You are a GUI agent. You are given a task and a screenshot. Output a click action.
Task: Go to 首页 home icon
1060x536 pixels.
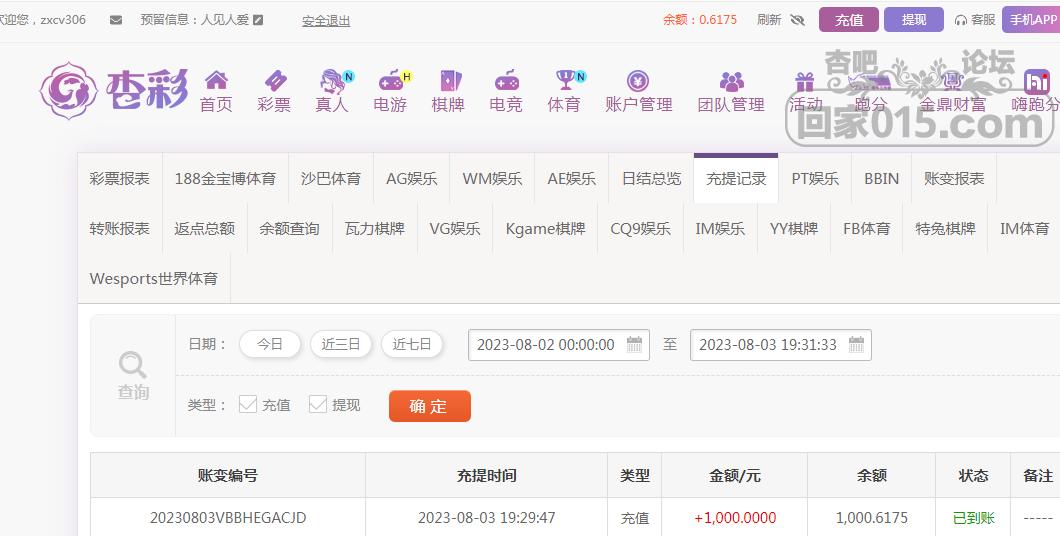pyautogui.click(x=216, y=80)
